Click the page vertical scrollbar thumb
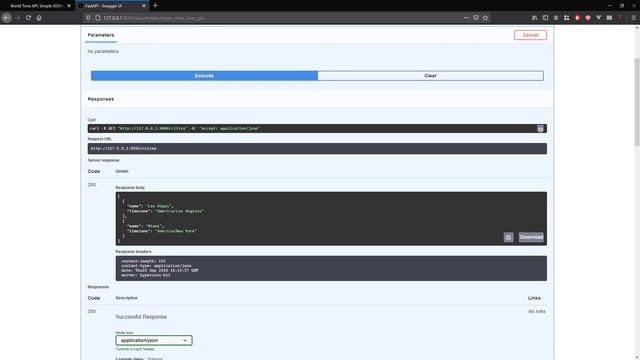640x360 pixels. 637,102
